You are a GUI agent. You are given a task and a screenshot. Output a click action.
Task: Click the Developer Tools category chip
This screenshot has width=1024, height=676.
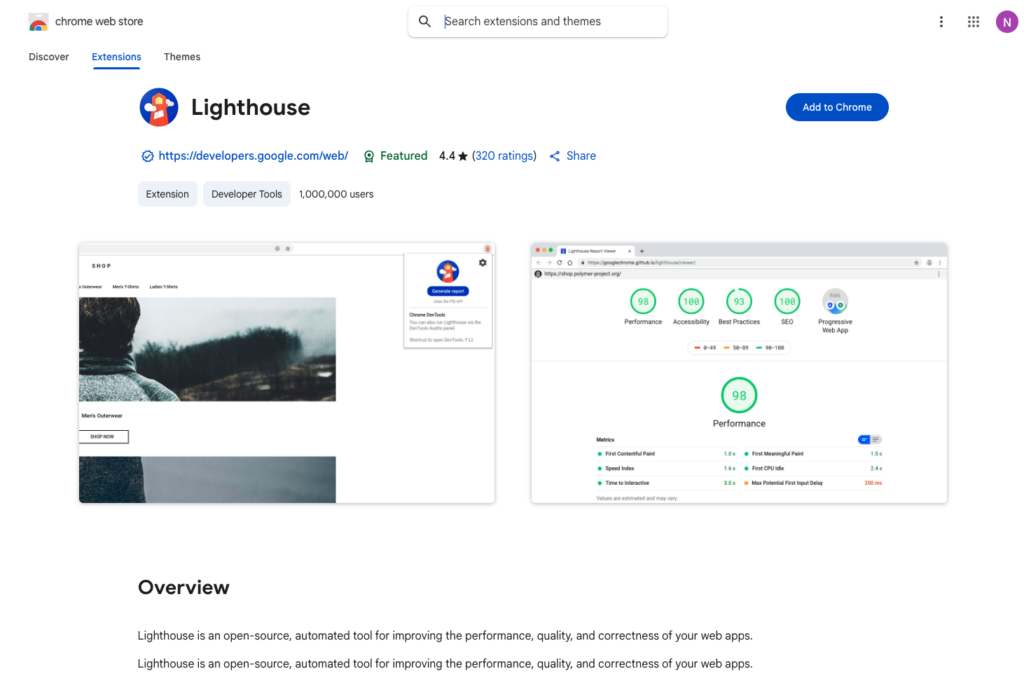click(x=246, y=194)
